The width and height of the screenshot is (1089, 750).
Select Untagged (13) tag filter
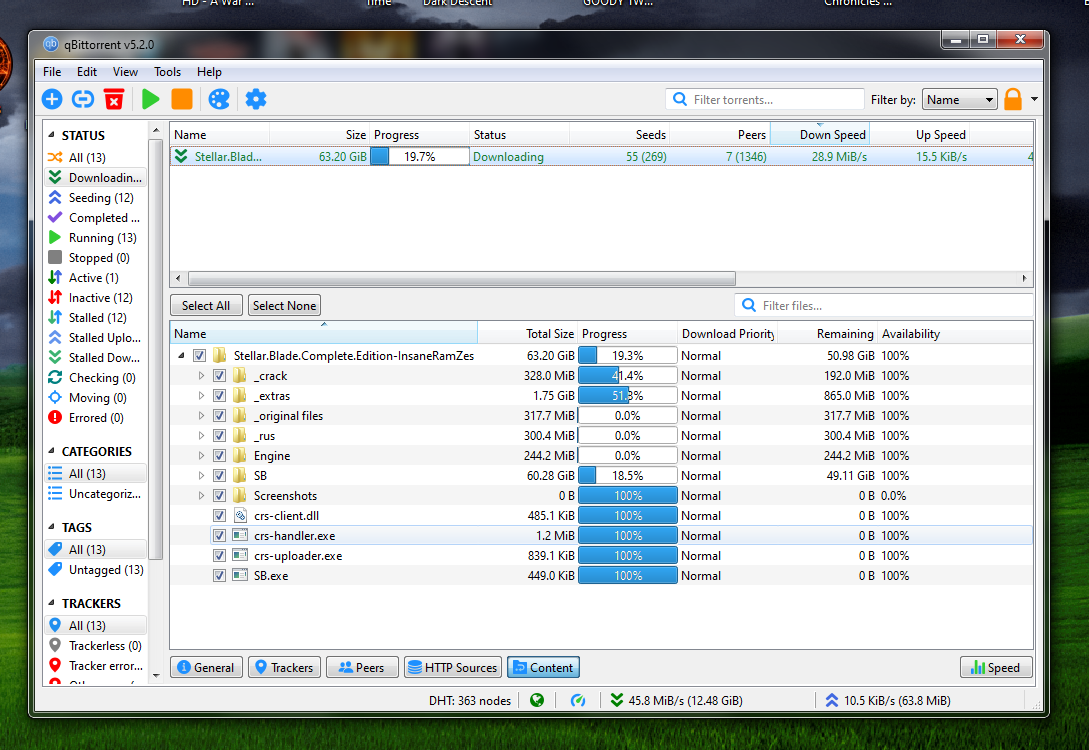(x=96, y=569)
